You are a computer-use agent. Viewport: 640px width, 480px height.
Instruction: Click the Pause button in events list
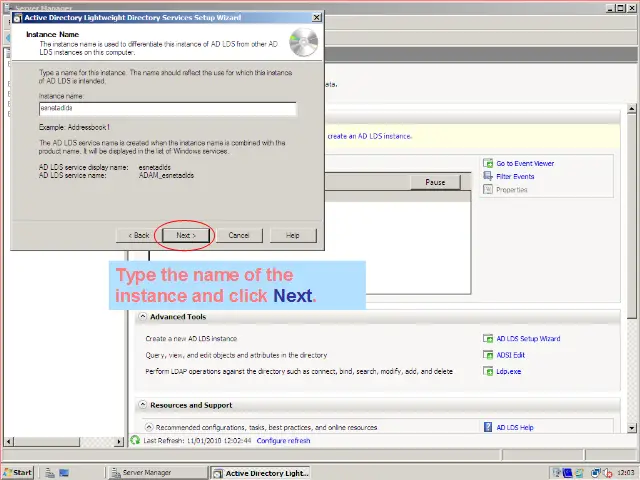click(x=435, y=182)
